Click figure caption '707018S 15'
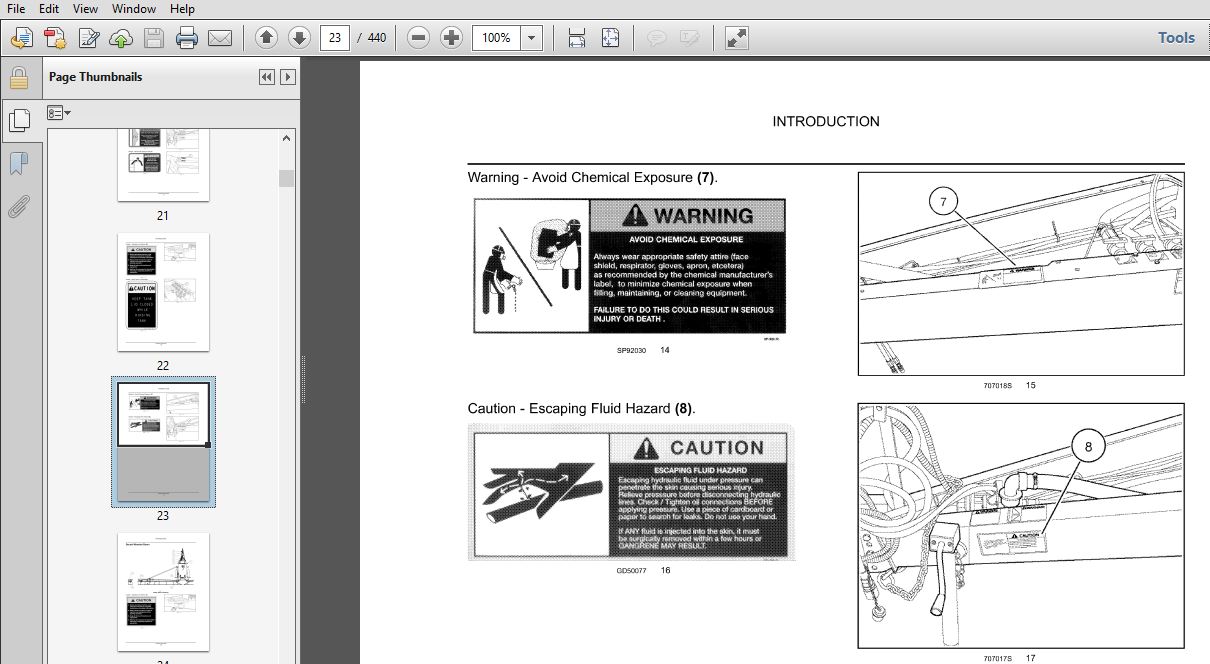The height and width of the screenshot is (664, 1210). click(x=1010, y=385)
